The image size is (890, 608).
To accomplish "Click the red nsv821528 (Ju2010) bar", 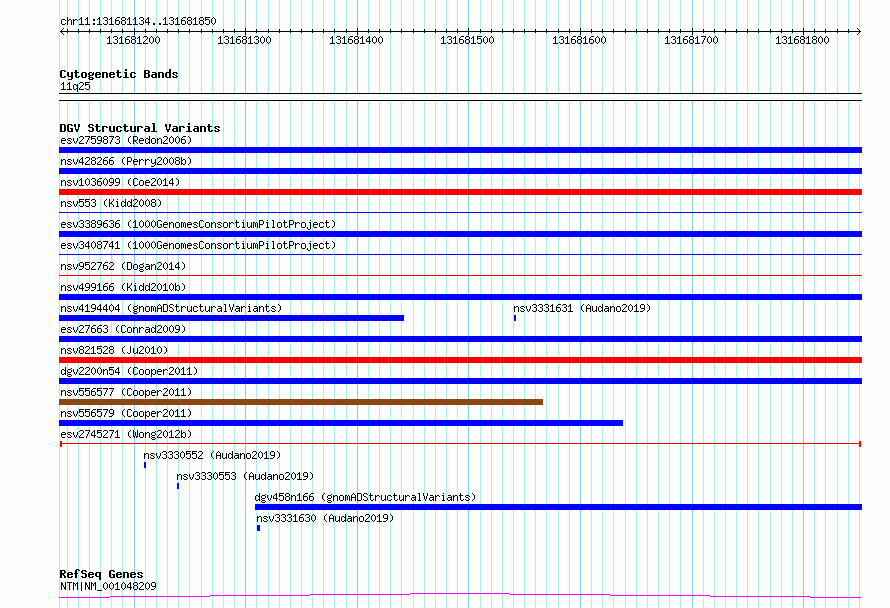I will click(460, 360).
